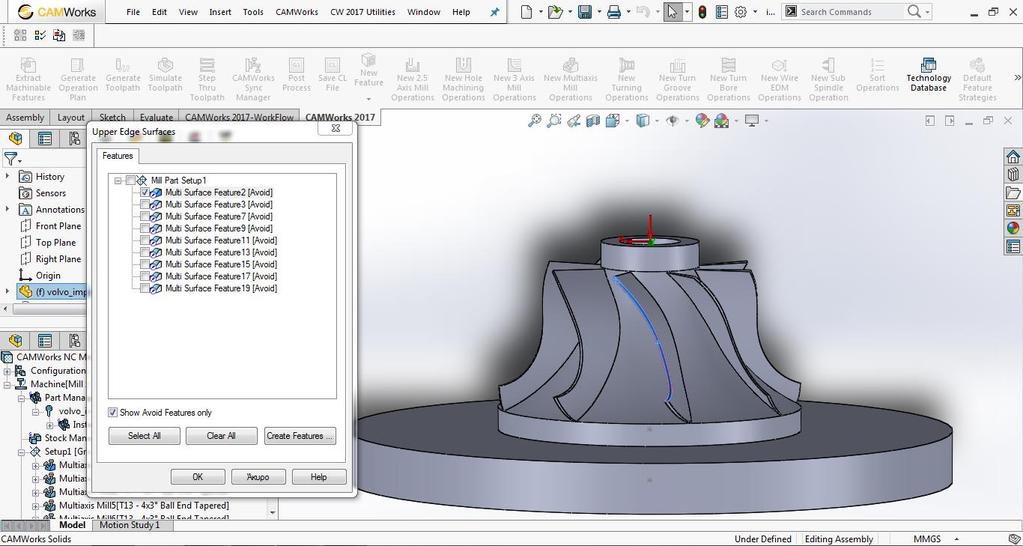Check the Multi Surface Feature3 [Avoid] checkbox
The height and width of the screenshot is (546, 1023).
tap(145, 204)
